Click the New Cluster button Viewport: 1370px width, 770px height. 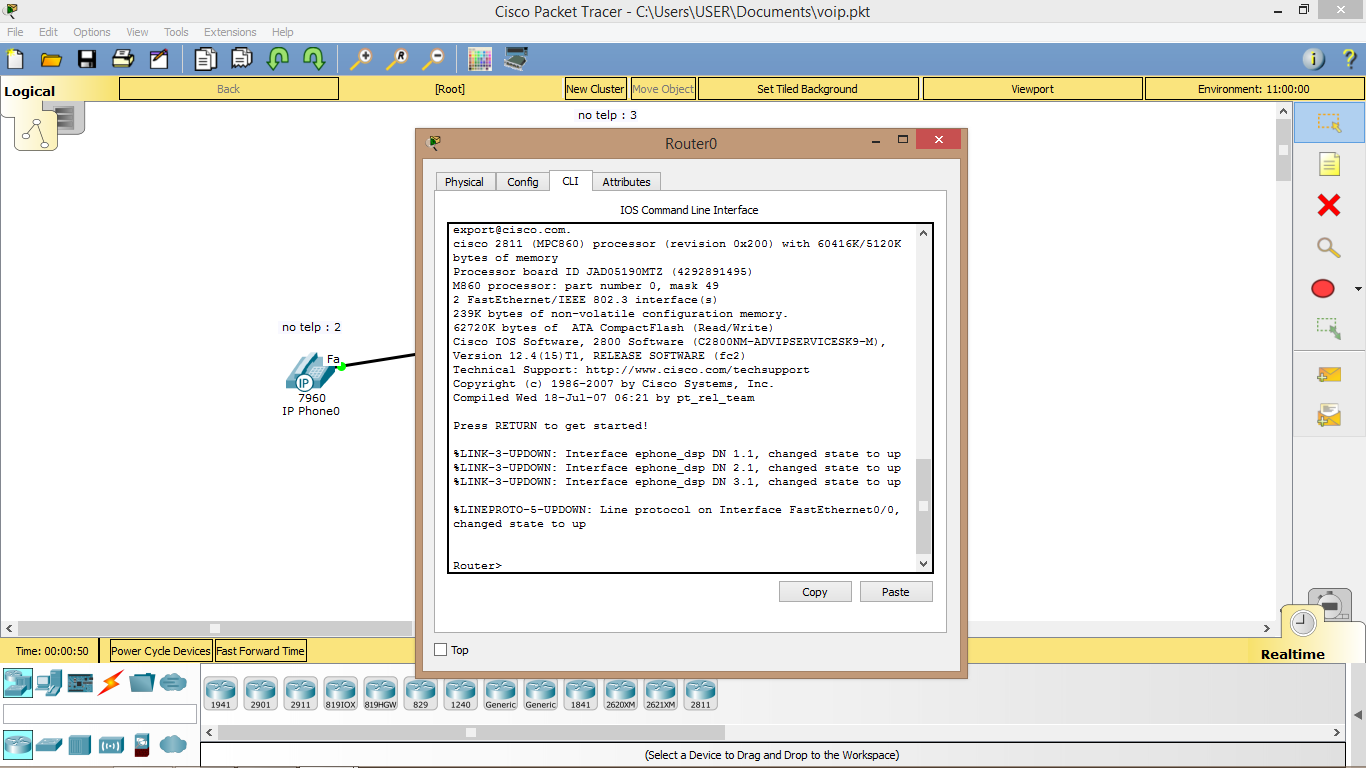[x=595, y=89]
